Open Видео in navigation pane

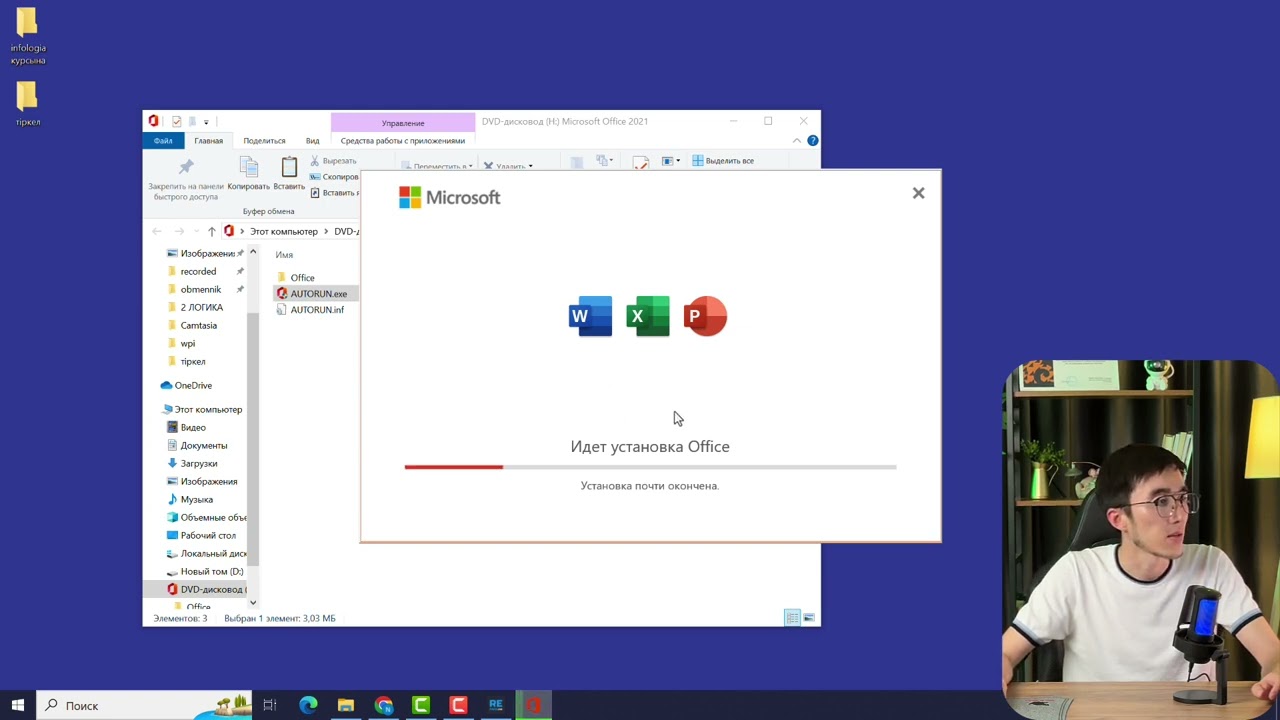193,428
